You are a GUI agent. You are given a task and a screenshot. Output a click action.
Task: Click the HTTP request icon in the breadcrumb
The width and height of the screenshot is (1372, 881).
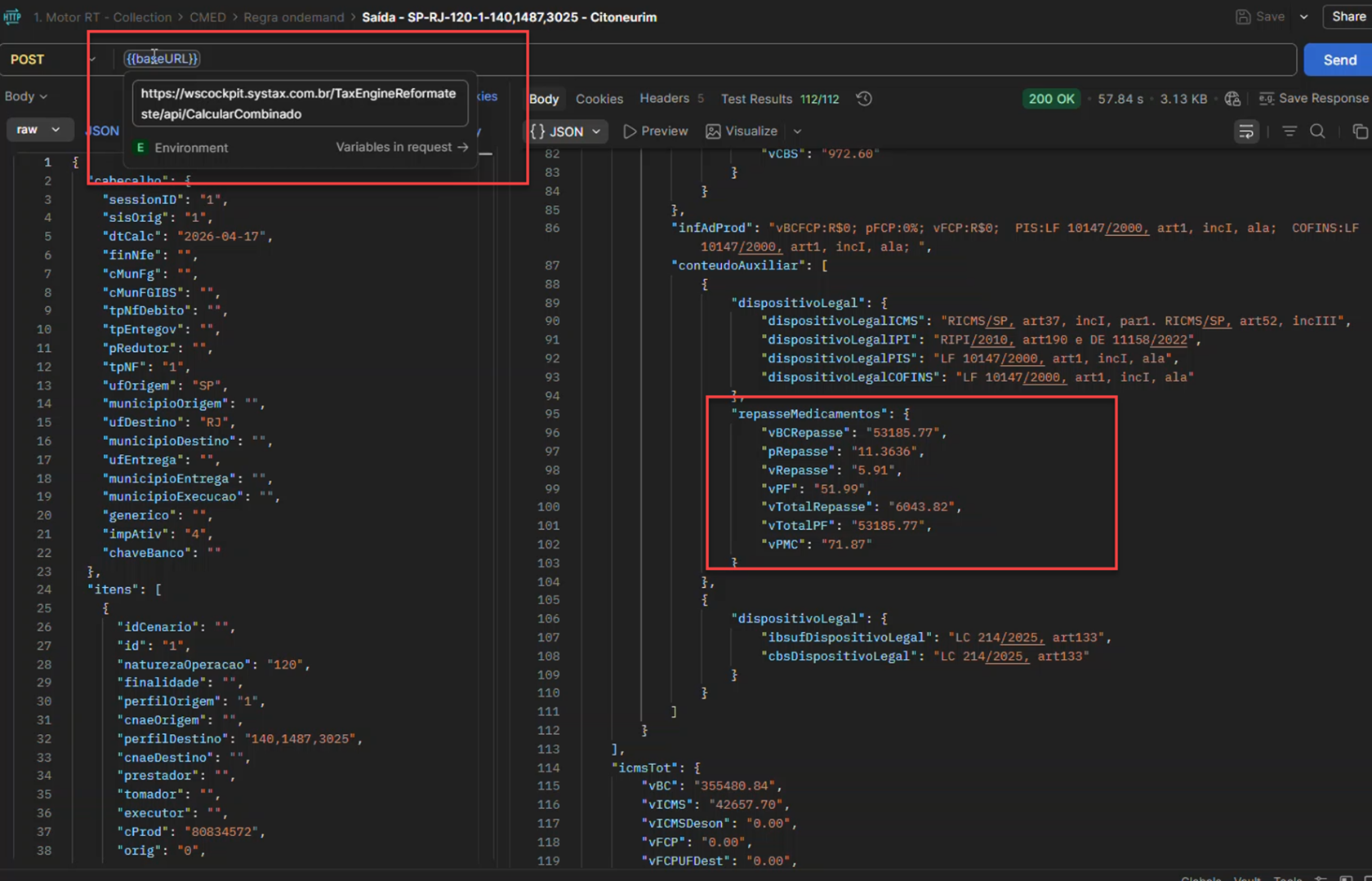tap(11, 16)
